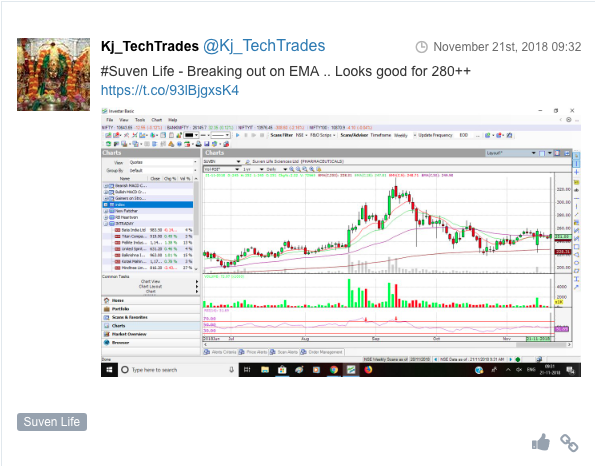Select the Titan Company row

coord(148,236)
